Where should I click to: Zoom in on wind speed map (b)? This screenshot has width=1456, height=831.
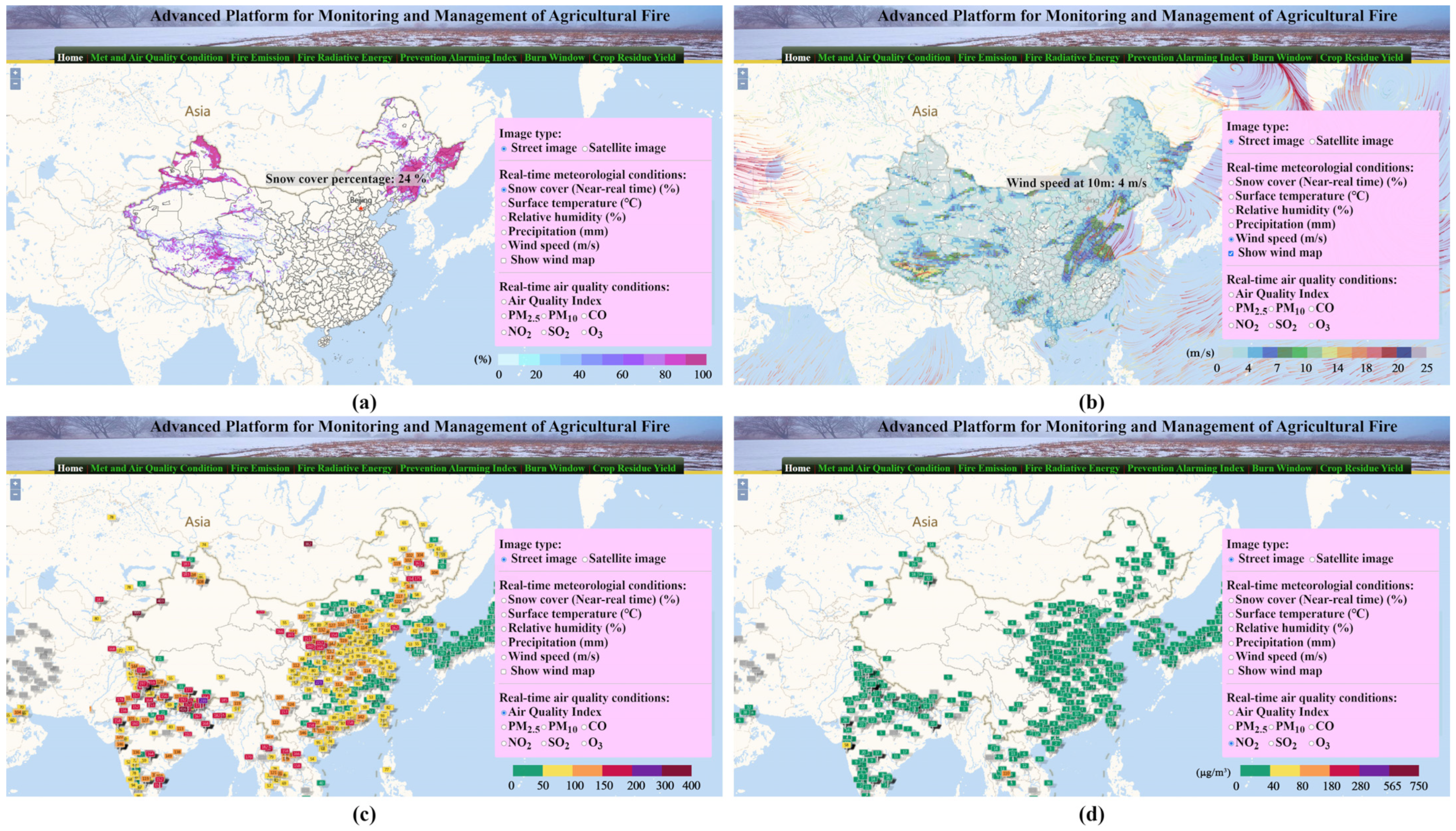click(x=743, y=73)
